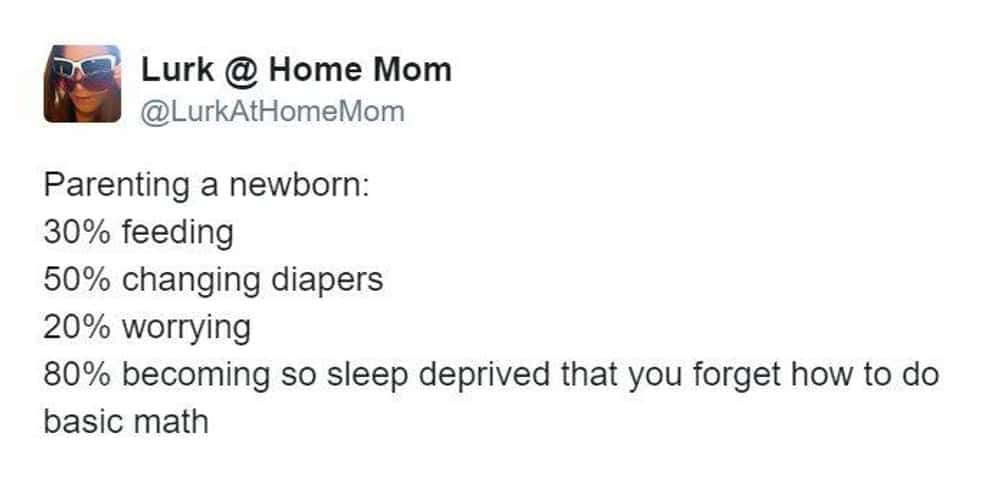
Task: Click the word "diapers"
Action: [x=327, y=279]
